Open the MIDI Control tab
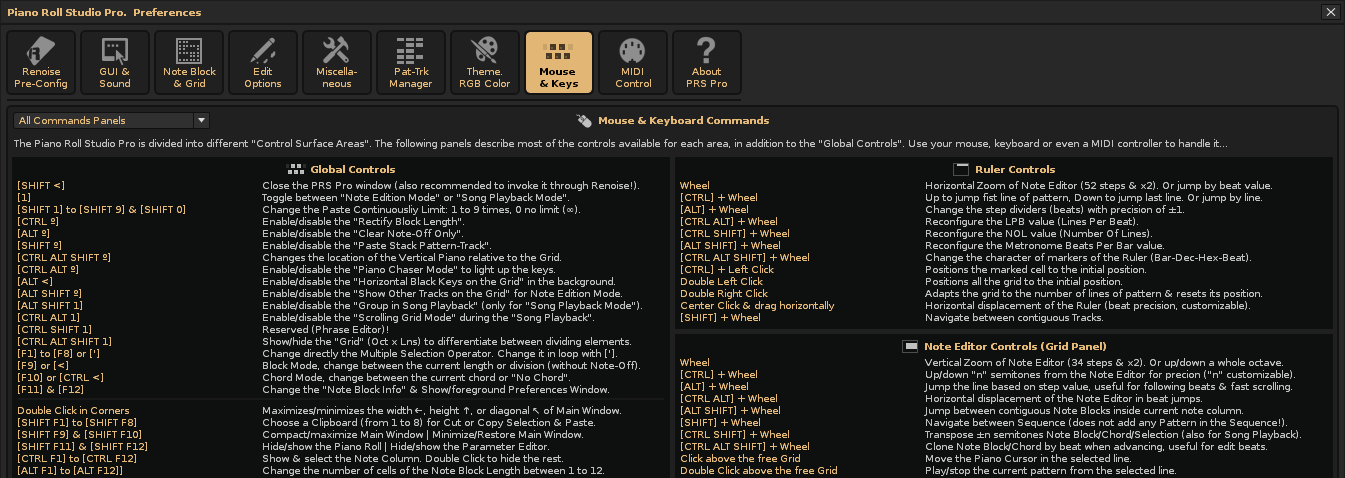1345x478 pixels. pyautogui.click(x=633, y=62)
